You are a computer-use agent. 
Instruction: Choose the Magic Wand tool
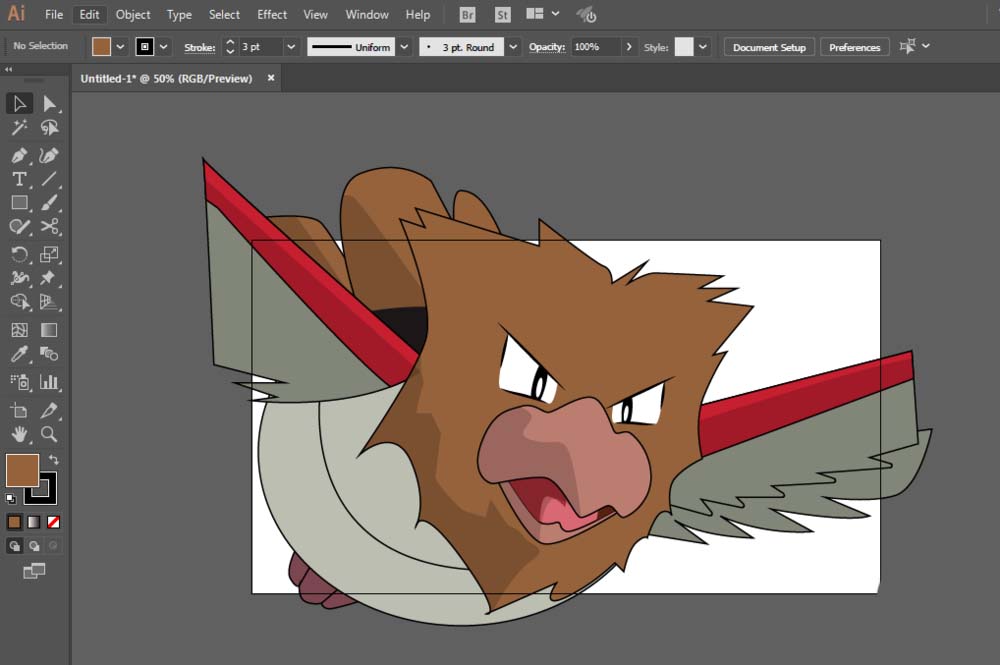pyautogui.click(x=19, y=128)
